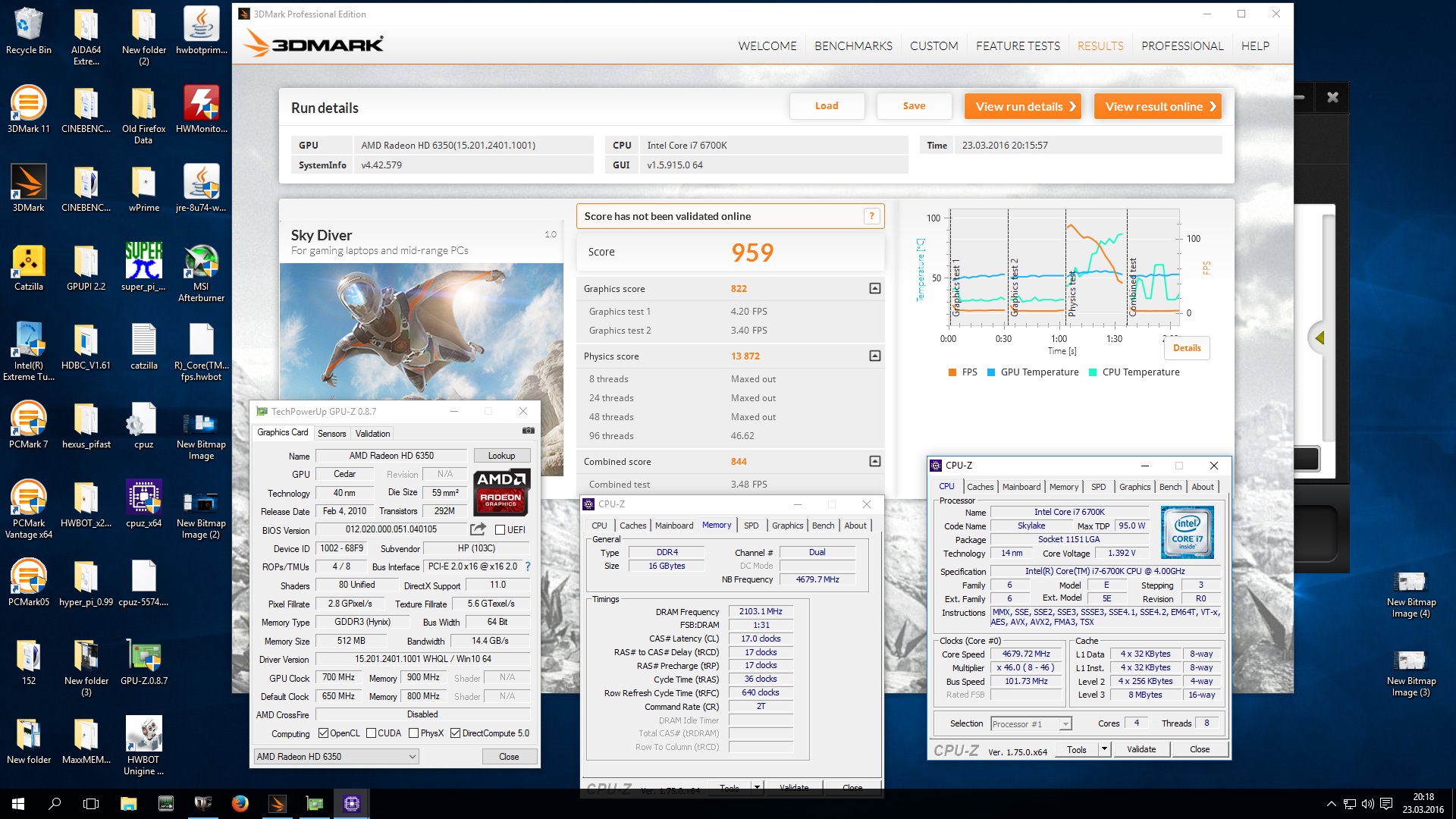Click the Details button under the chart
Screen dimensions: 1456x819
pos(1187,348)
